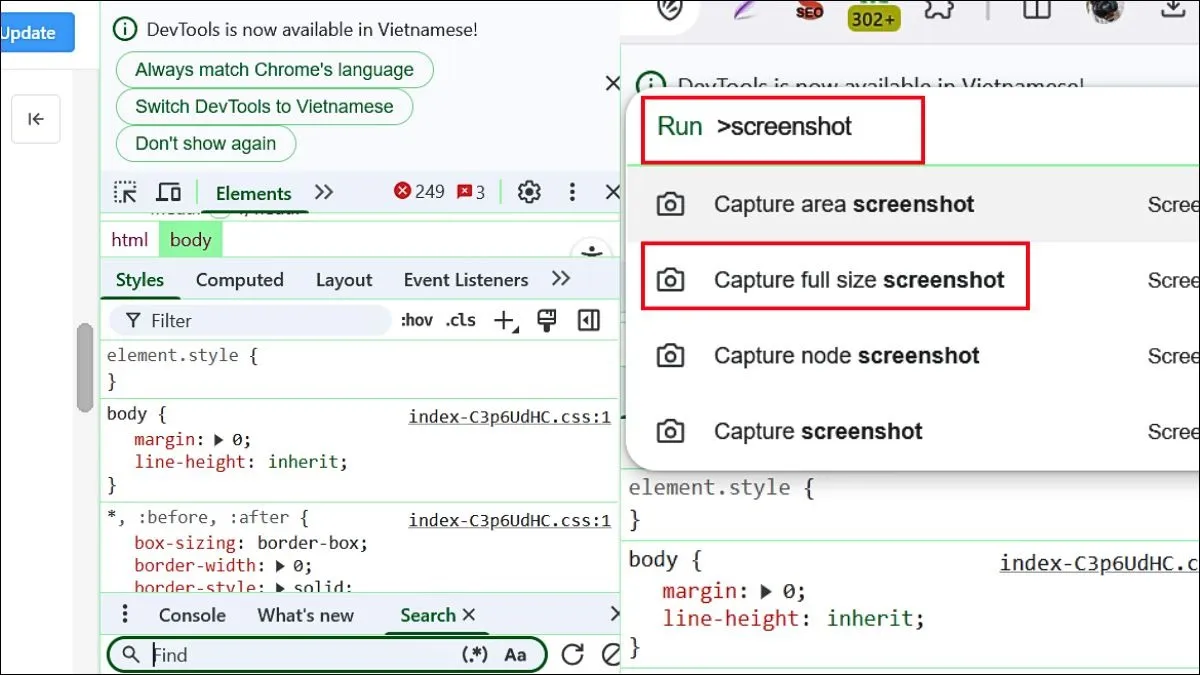Toggle the device emulation toolbar
The height and width of the screenshot is (675, 1200).
point(168,191)
